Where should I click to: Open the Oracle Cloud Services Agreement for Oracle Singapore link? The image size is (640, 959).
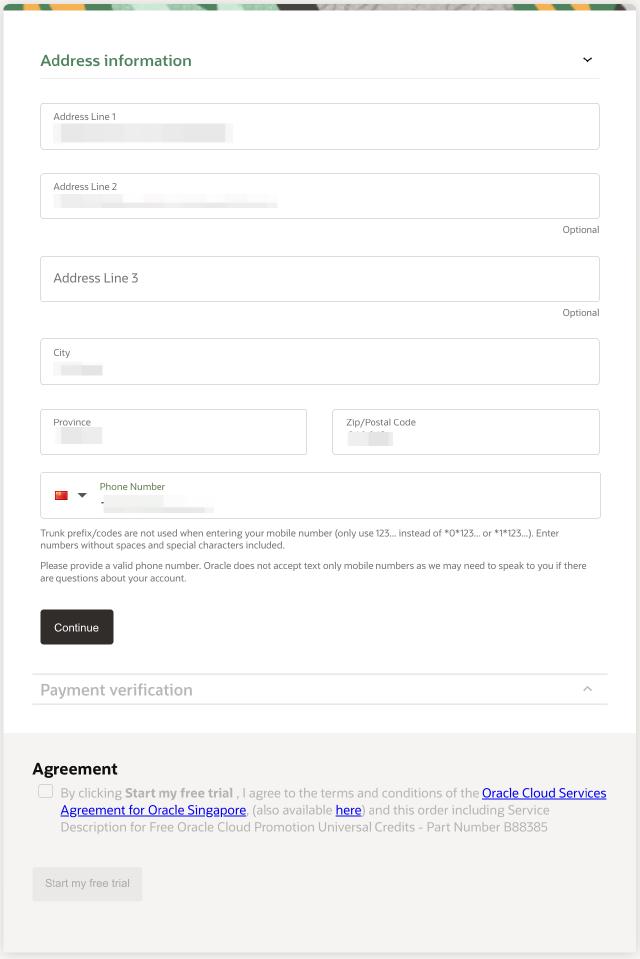543,793
